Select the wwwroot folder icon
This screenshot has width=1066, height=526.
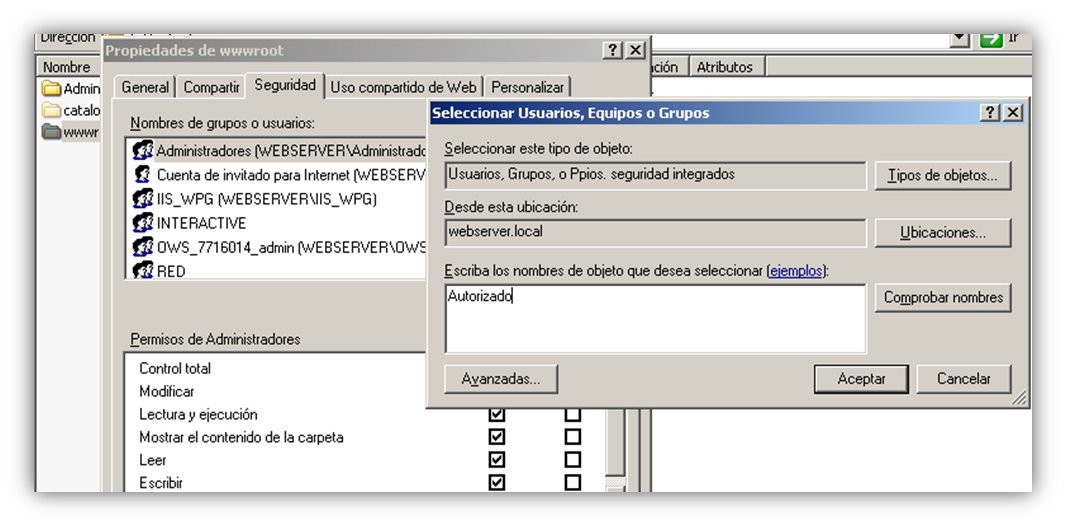[51, 132]
